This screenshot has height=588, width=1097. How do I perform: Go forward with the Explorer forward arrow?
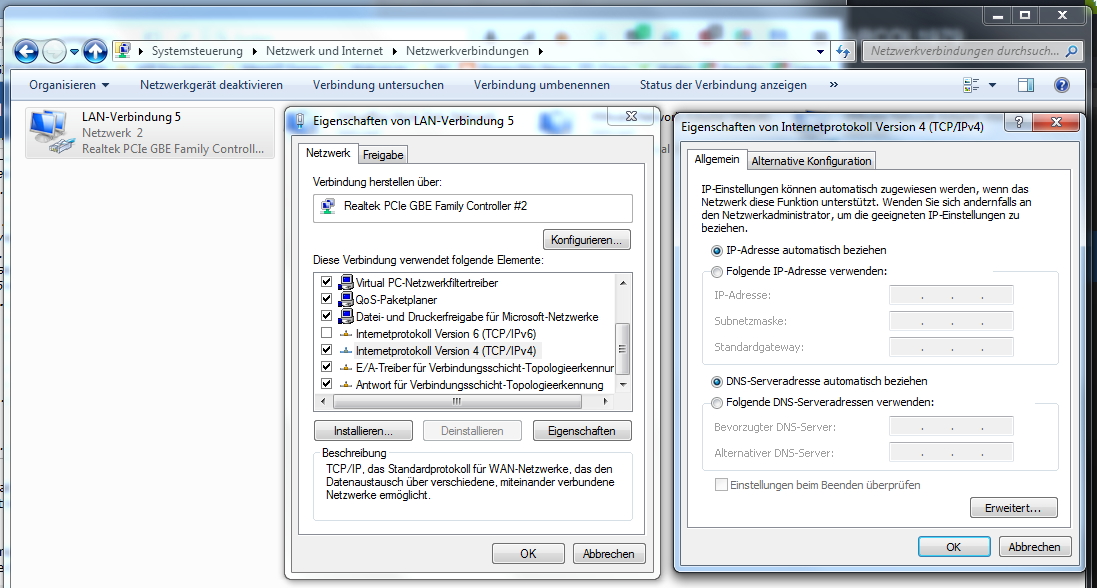point(54,51)
